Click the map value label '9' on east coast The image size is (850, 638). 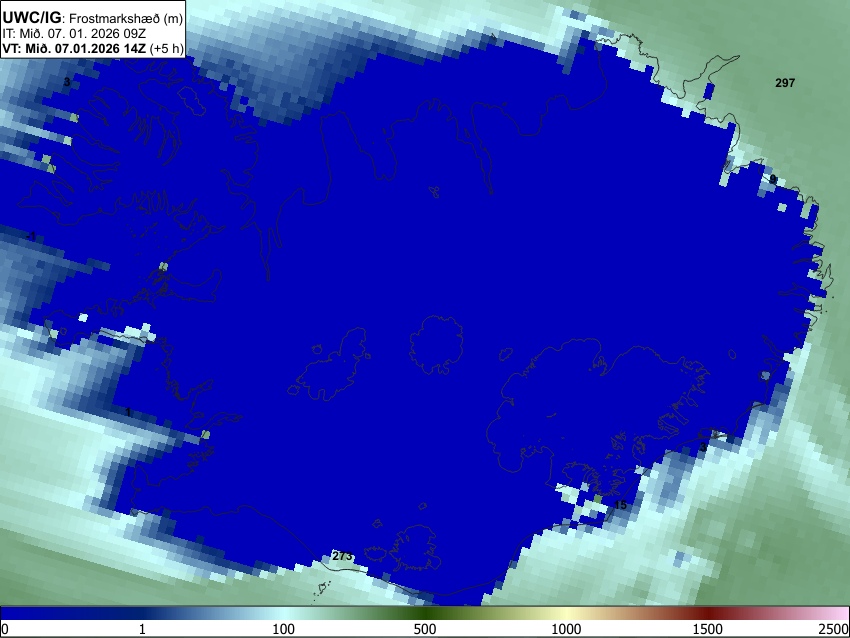click(x=773, y=179)
